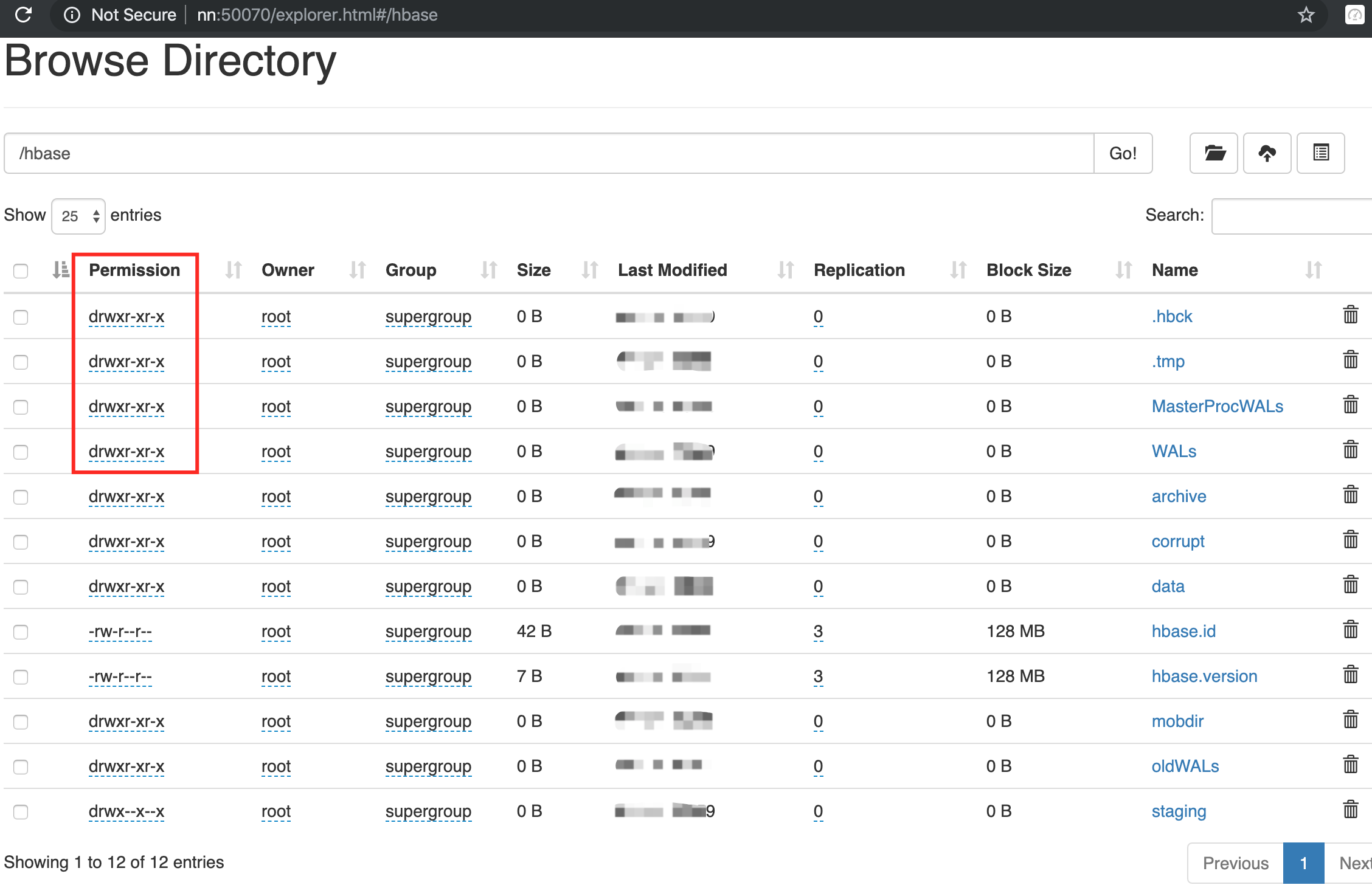Open the WALs directory link
This screenshot has width=1372, height=885.
[1174, 451]
